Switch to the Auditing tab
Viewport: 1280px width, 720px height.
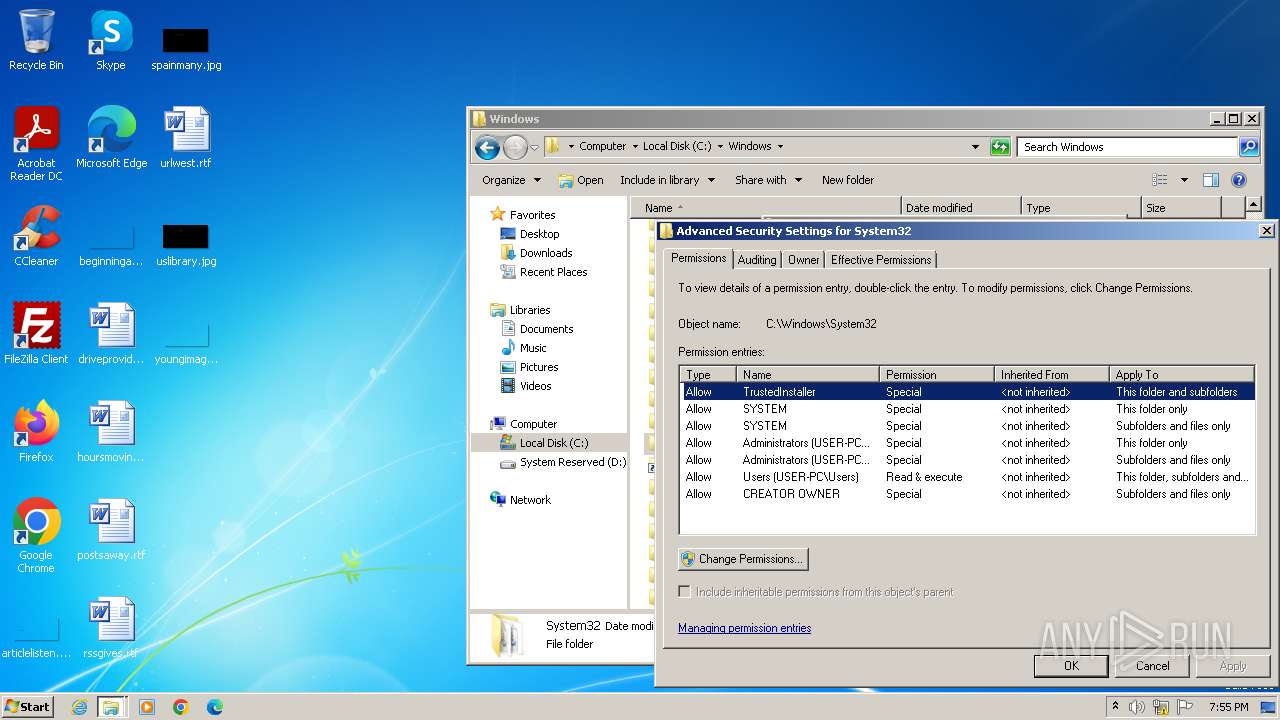pyautogui.click(x=756, y=260)
